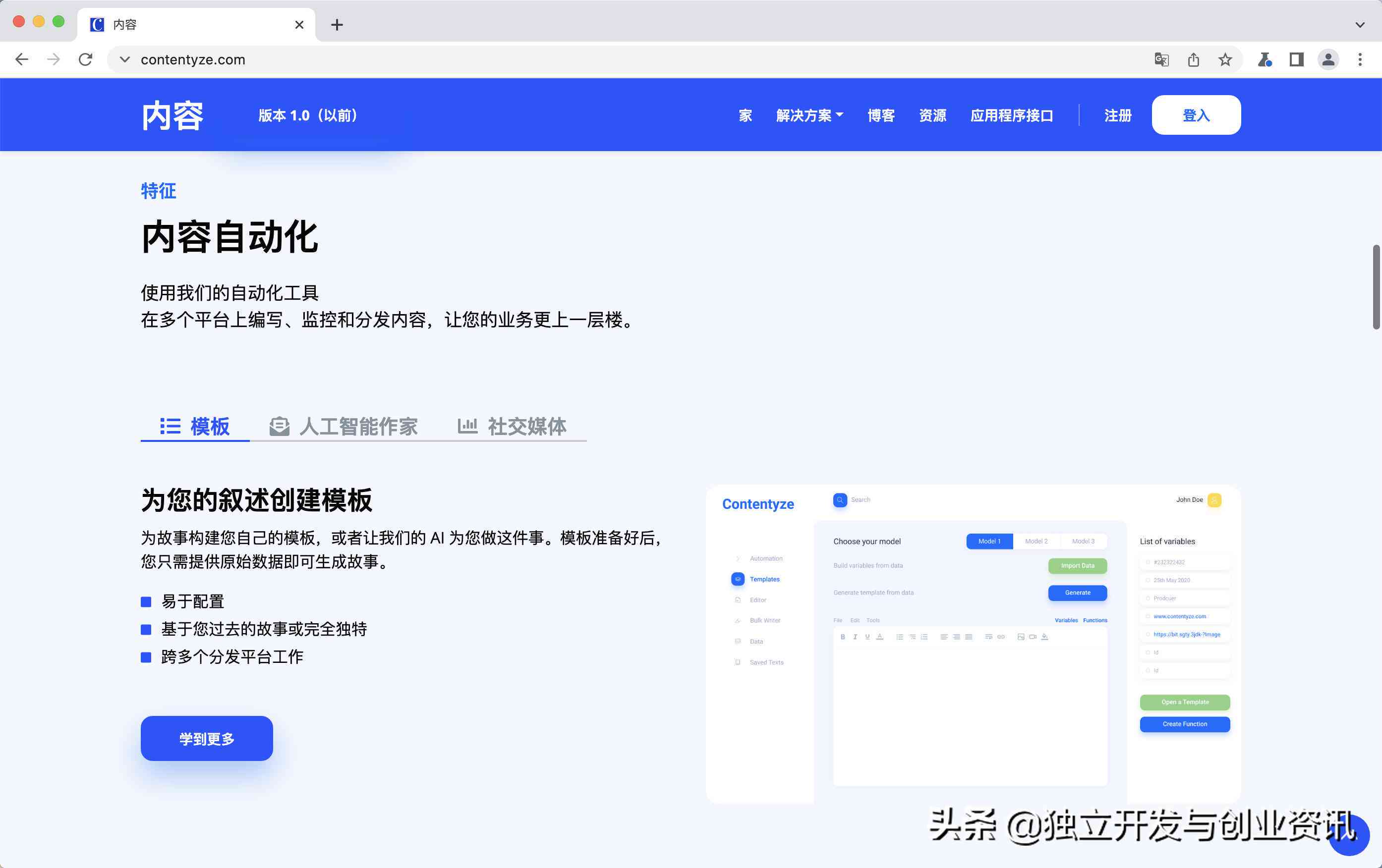Close the 内容 browser tab
This screenshot has height=868, width=1382.
(299, 25)
